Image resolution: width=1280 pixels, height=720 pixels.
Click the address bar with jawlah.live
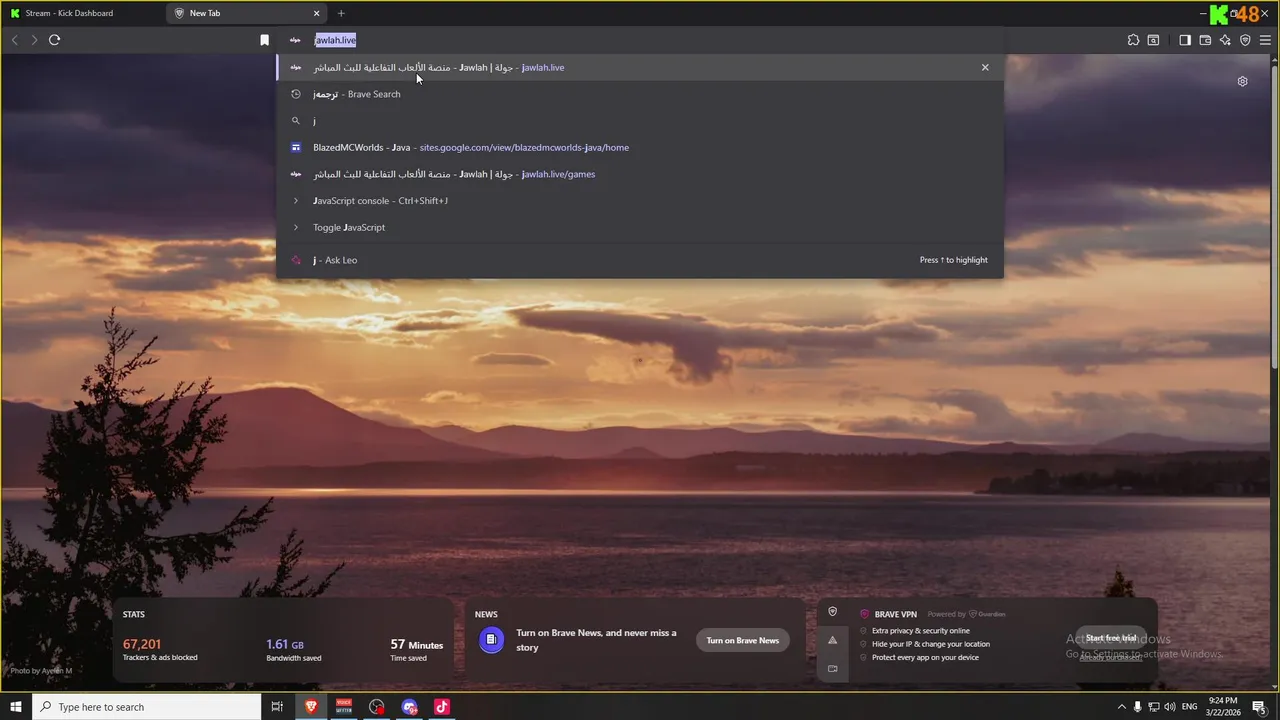640,40
